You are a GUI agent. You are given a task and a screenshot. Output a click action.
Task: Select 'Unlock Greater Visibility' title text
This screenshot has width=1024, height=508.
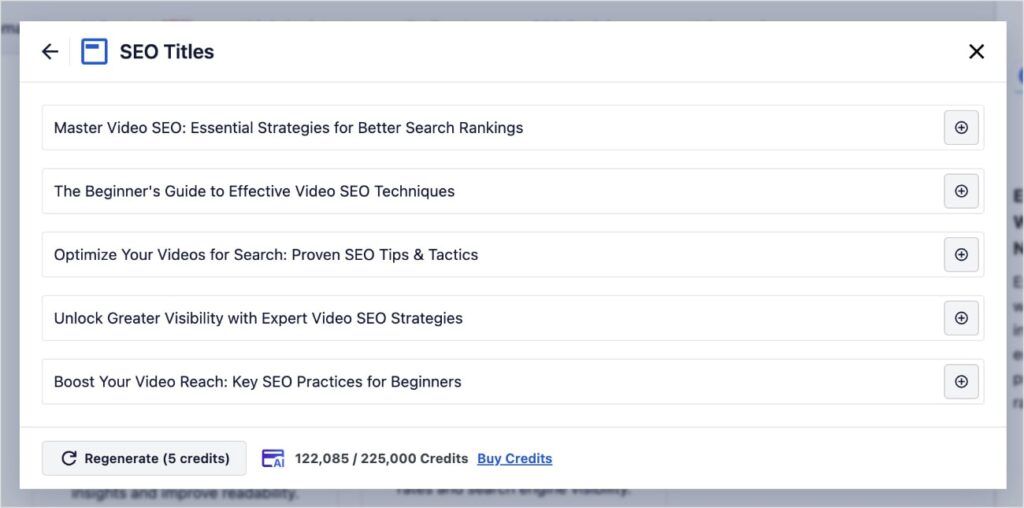coord(258,318)
